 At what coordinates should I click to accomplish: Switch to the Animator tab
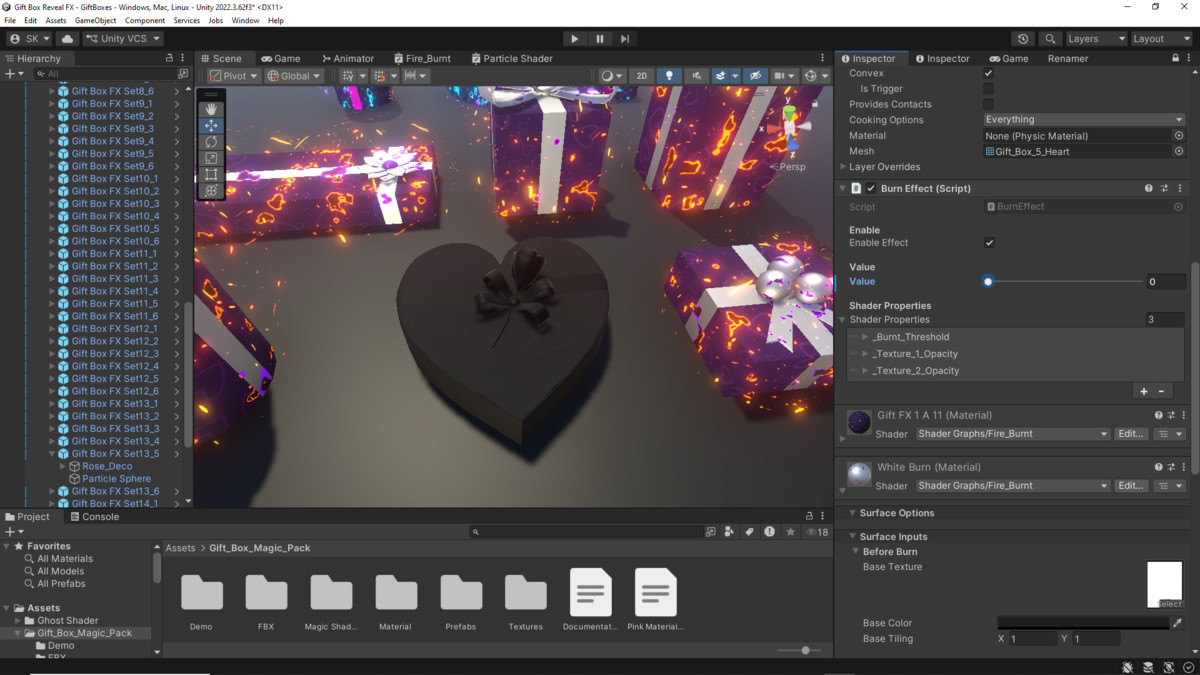coord(347,58)
